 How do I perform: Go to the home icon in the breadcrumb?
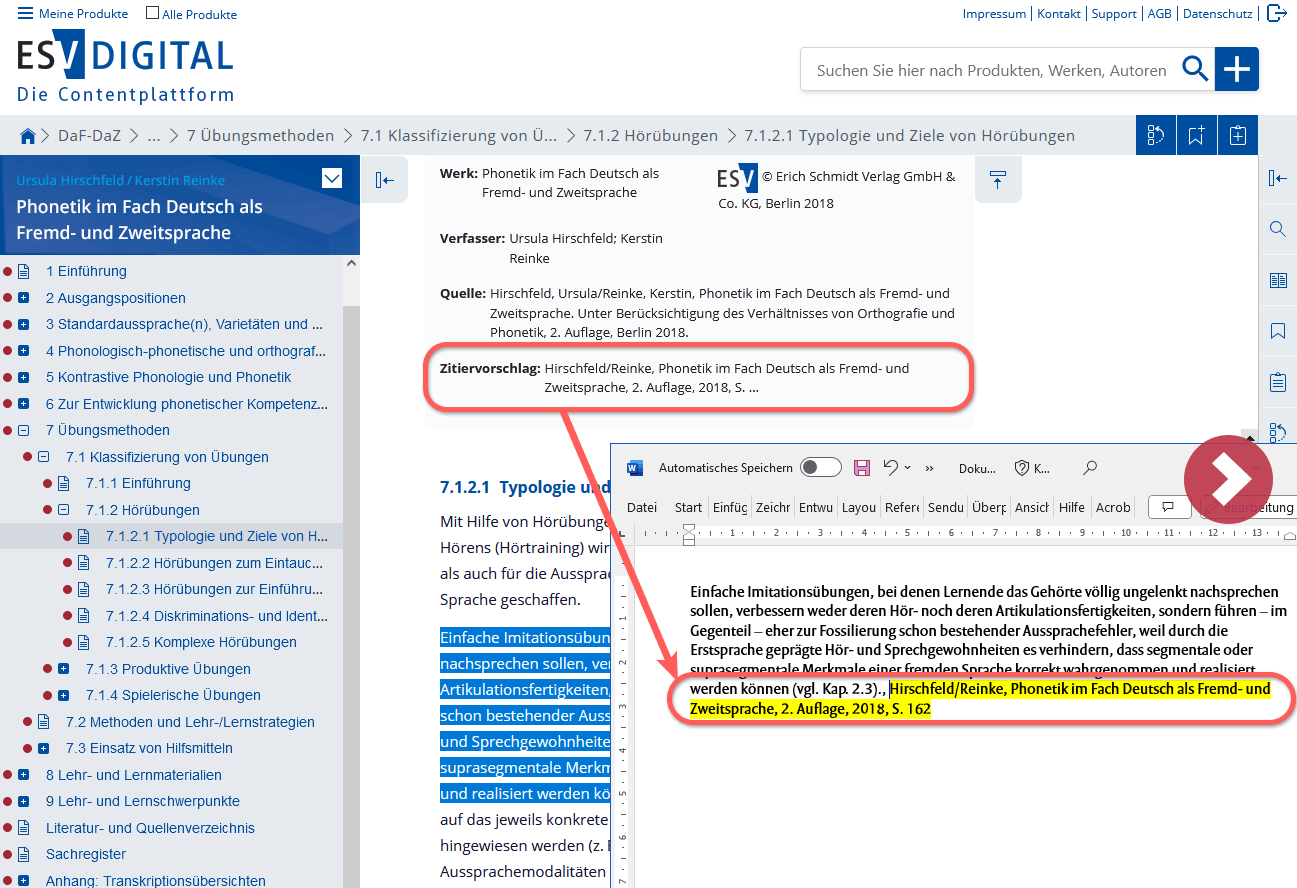tap(28, 135)
